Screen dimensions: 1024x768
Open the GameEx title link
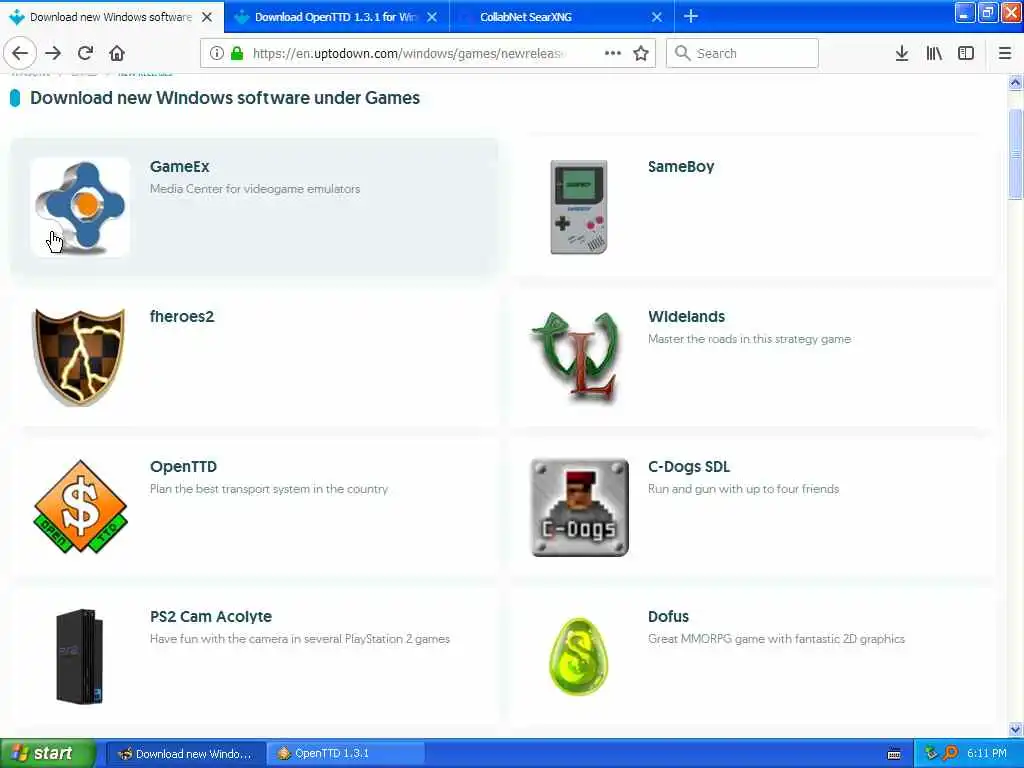(x=180, y=167)
